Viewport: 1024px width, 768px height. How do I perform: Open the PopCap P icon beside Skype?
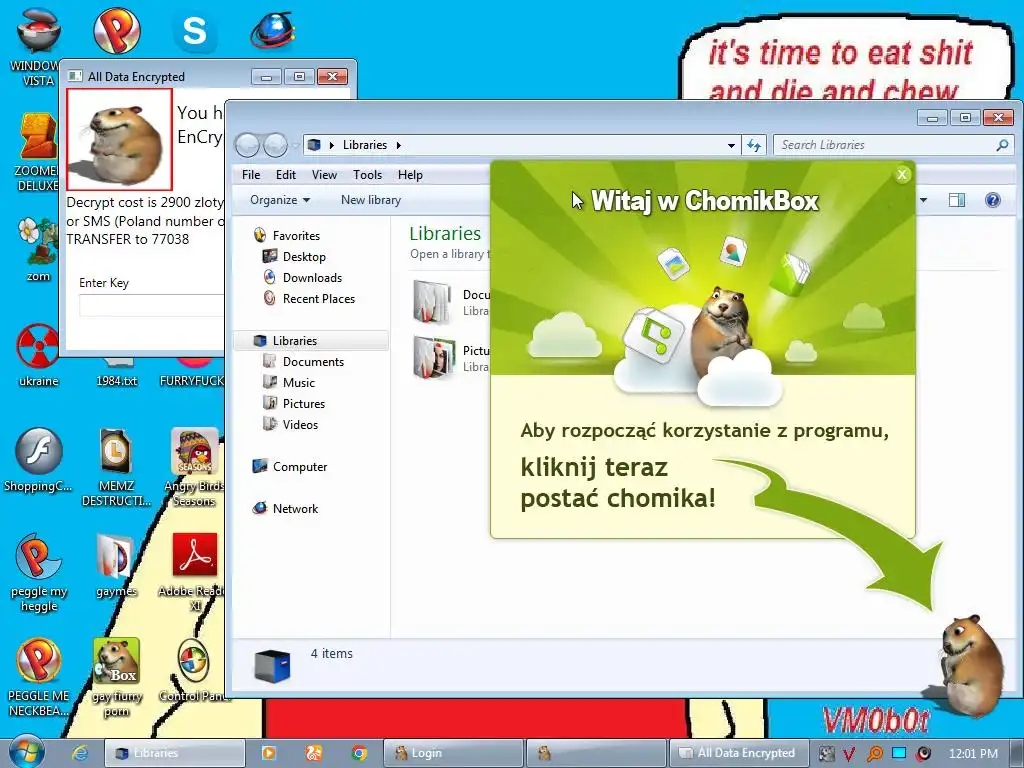click(x=117, y=30)
